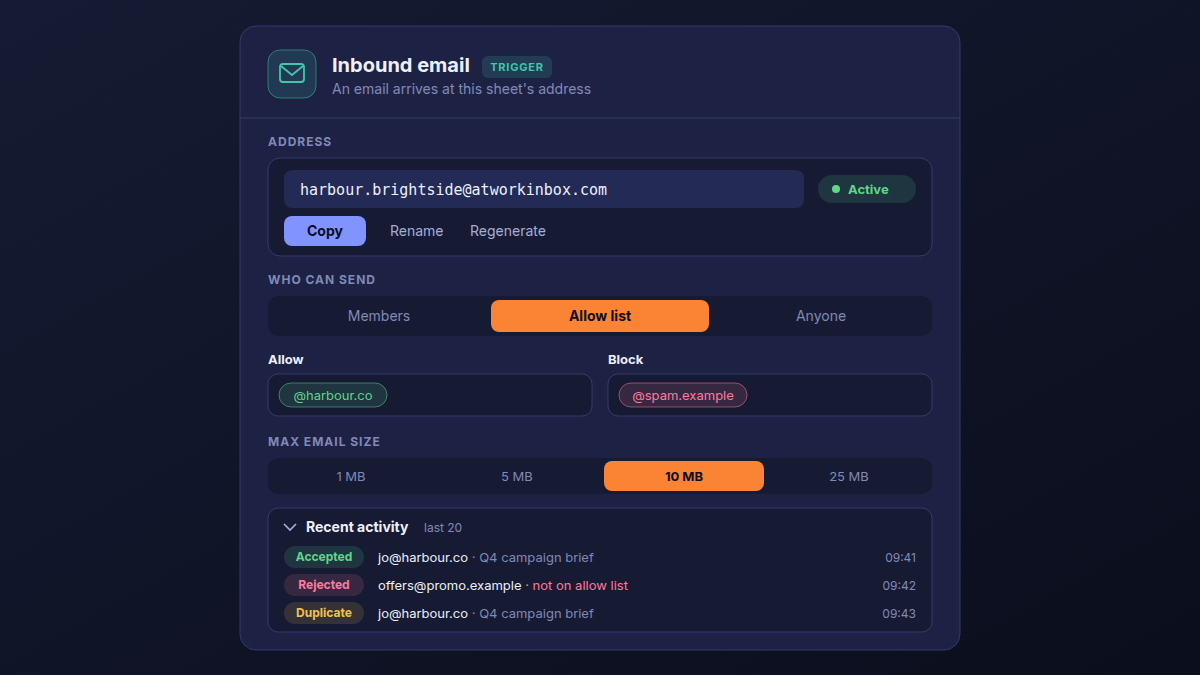
Task: Set max email size to 5 MB
Action: pyautogui.click(x=517, y=476)
